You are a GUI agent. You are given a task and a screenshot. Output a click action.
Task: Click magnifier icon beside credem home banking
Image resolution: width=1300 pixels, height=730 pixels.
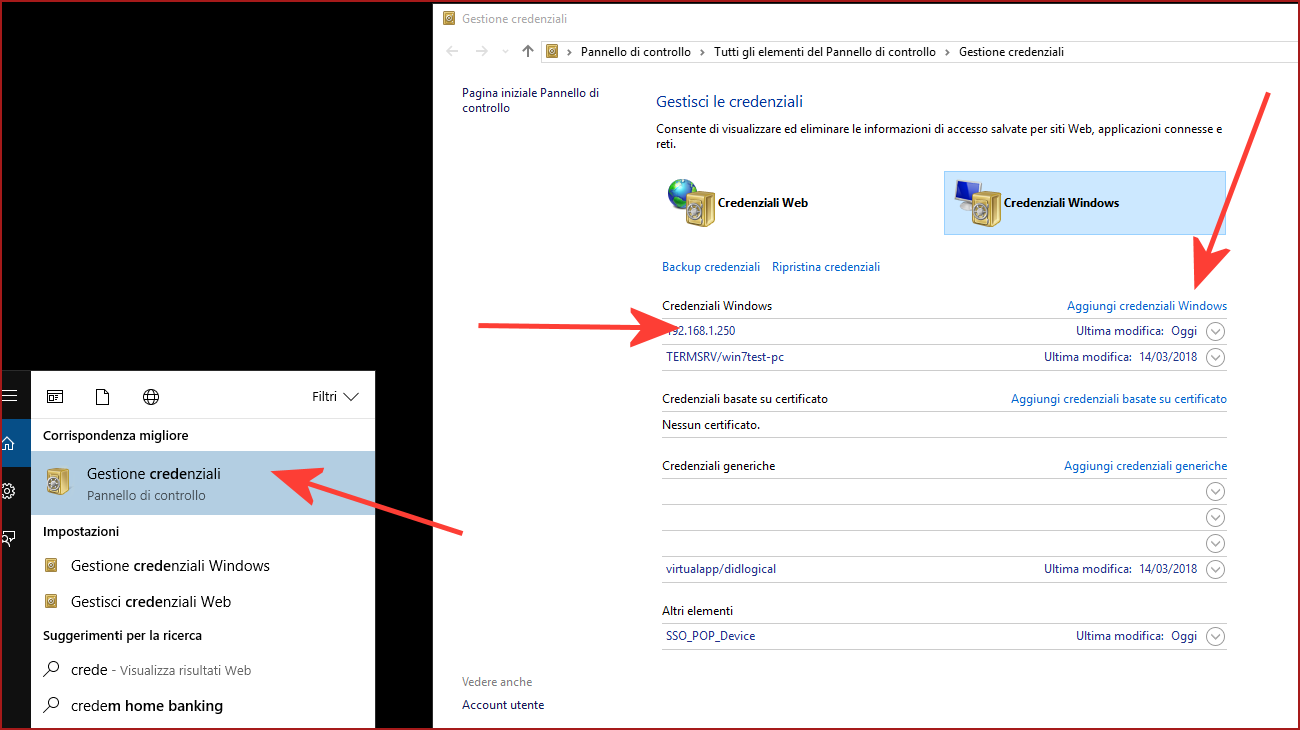coord(52,706)
